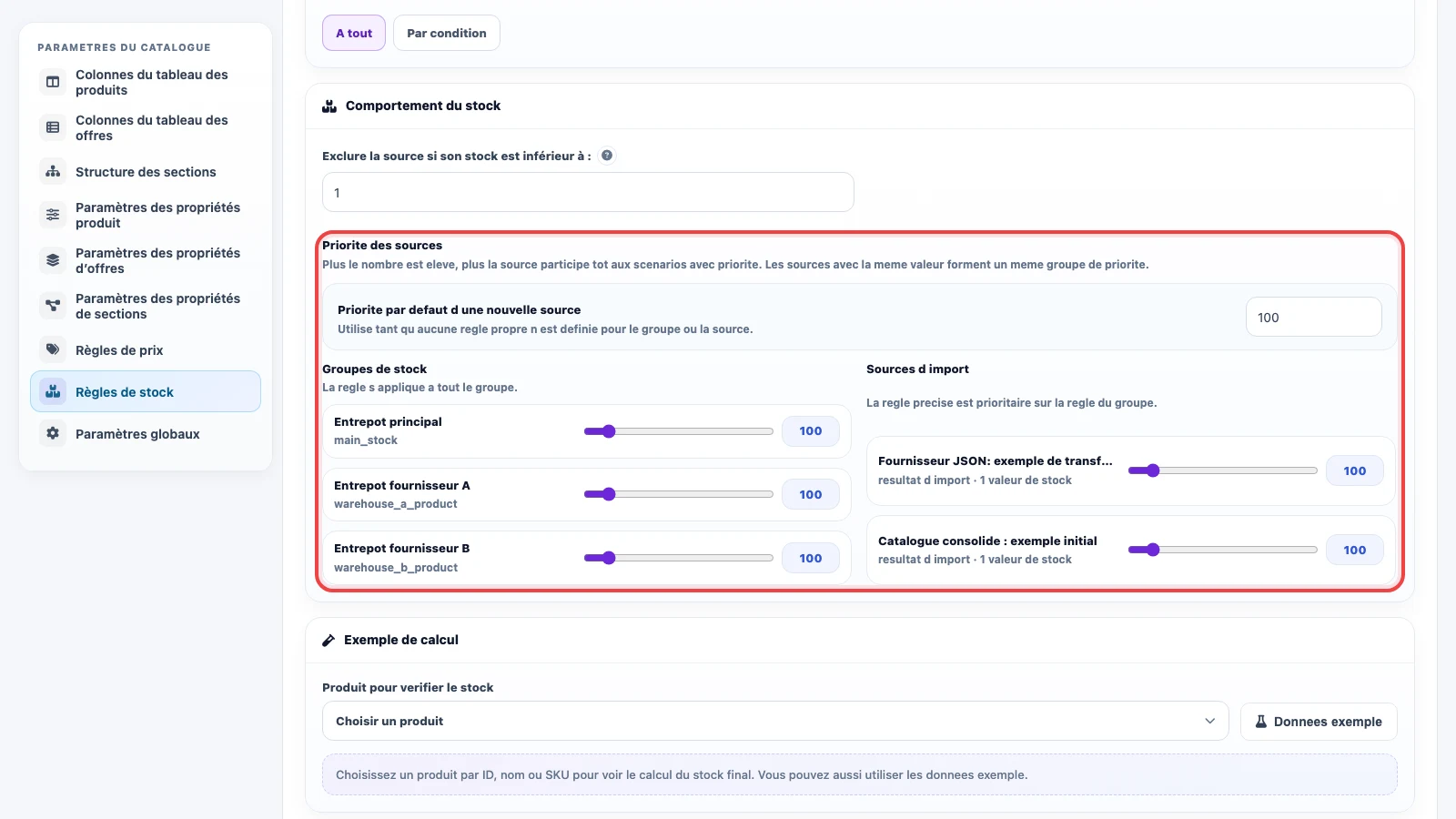Open the 'Choisir un produit' dropdown
Screen dimensions: 1456x819
click(775, 721)
